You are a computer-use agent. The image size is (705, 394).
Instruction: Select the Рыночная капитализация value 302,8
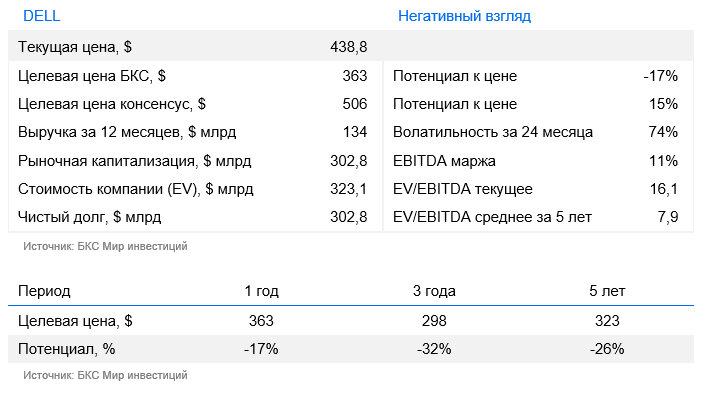point(348,161)
